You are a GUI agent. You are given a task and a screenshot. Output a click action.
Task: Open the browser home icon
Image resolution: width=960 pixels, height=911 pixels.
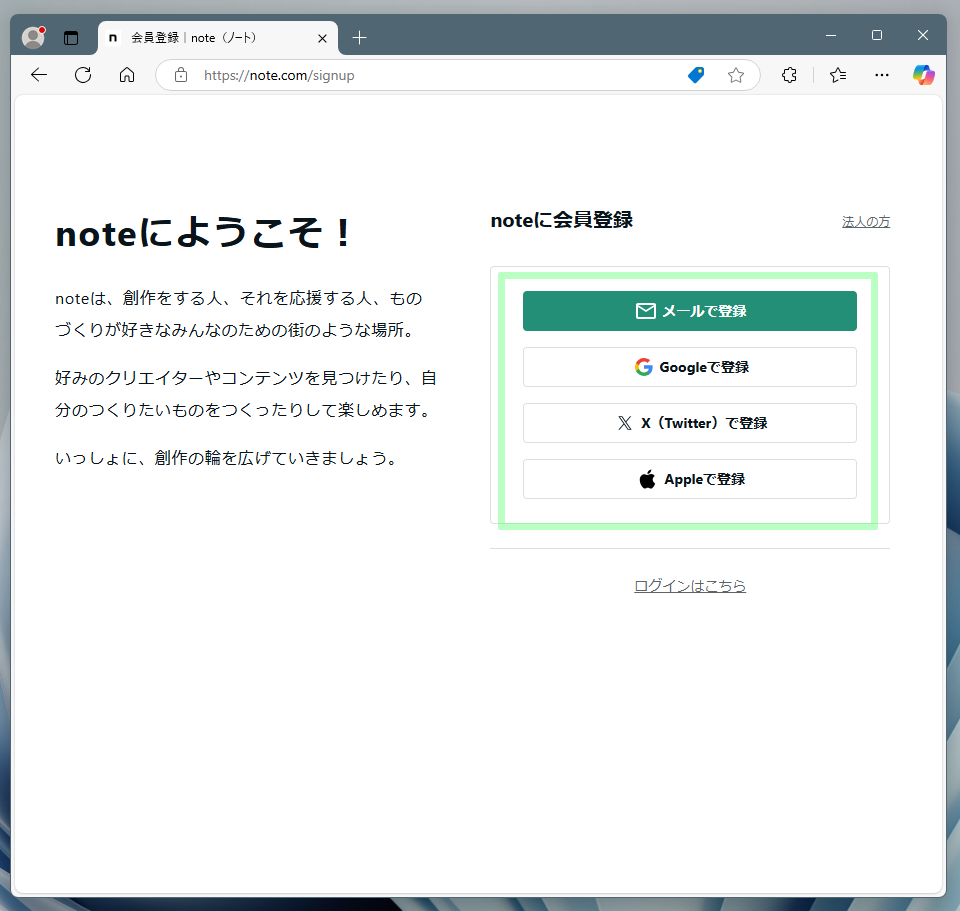point(127,75)
